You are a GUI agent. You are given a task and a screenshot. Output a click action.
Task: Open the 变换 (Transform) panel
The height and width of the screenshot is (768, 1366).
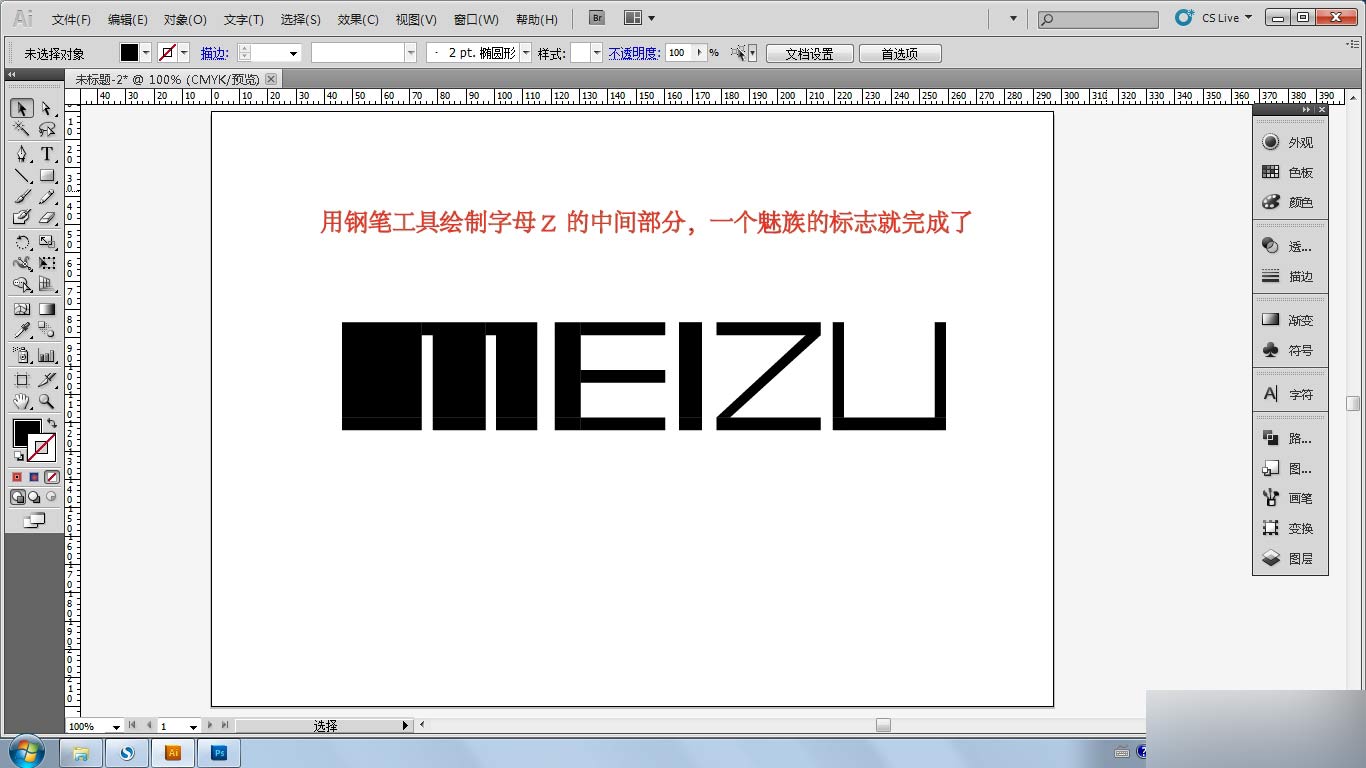pos(1290,529)
